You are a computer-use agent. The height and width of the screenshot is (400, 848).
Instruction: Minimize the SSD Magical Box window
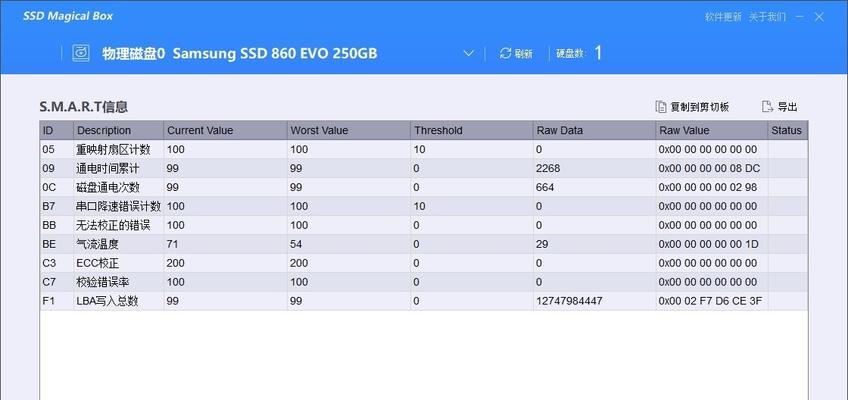tap(800, 17)
